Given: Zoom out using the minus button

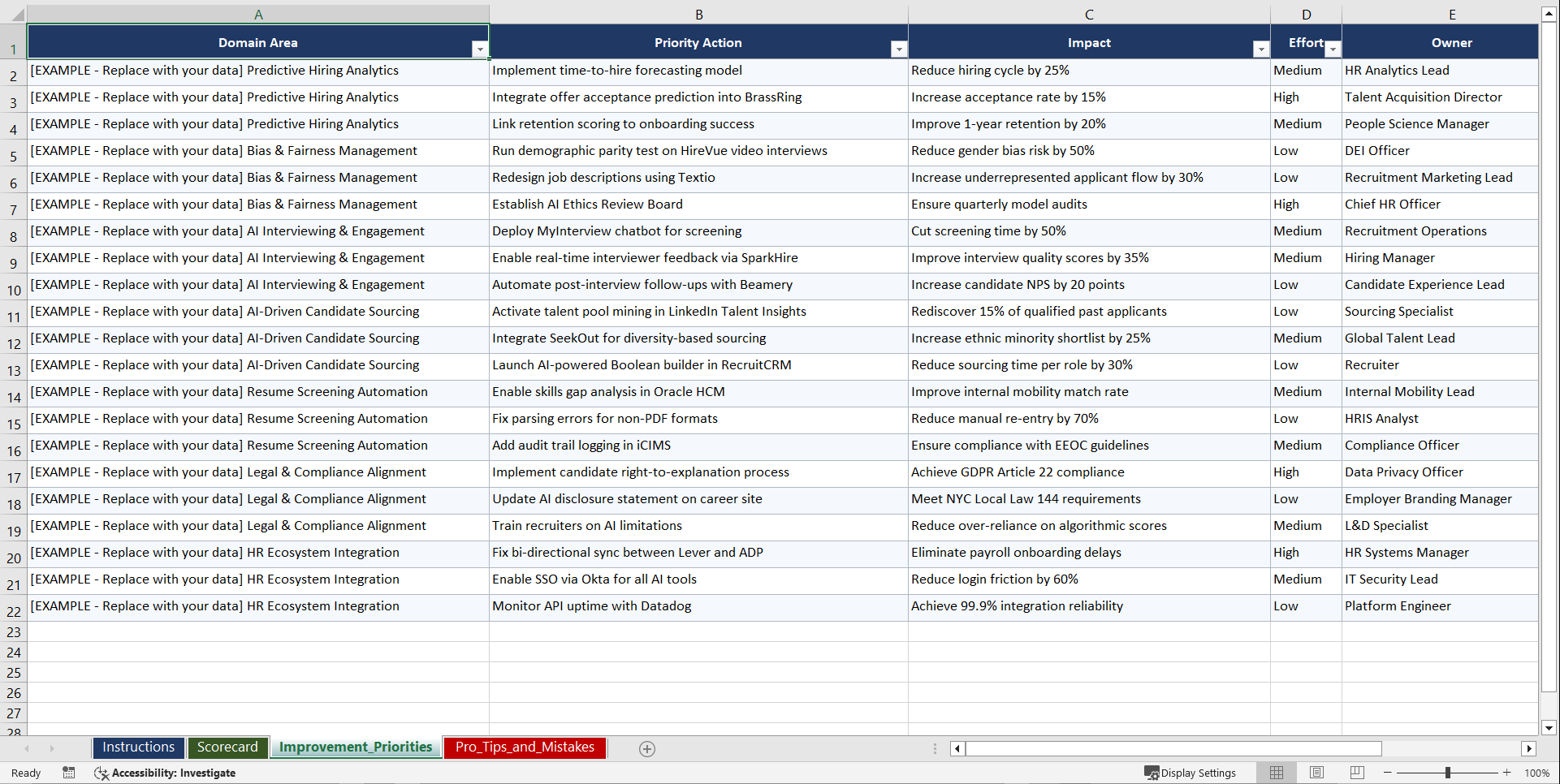Looking at the screenshot, I should pos(1388,773).
